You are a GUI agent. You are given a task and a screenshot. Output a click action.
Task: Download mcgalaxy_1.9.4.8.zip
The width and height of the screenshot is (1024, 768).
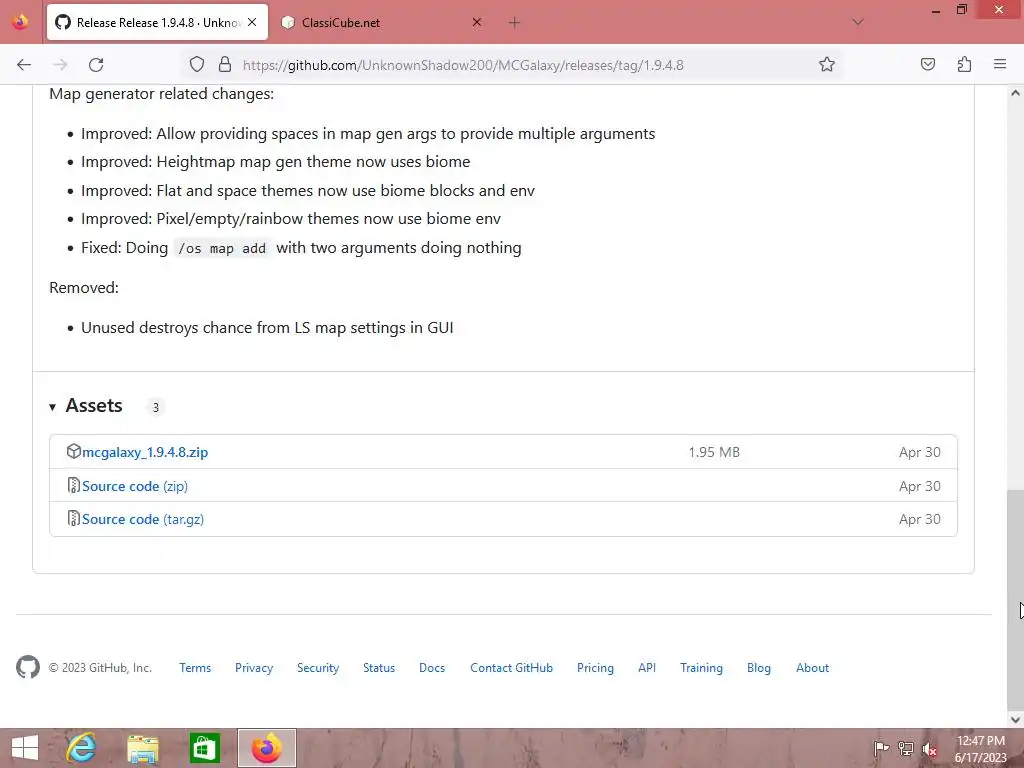[x=145, y=452]
